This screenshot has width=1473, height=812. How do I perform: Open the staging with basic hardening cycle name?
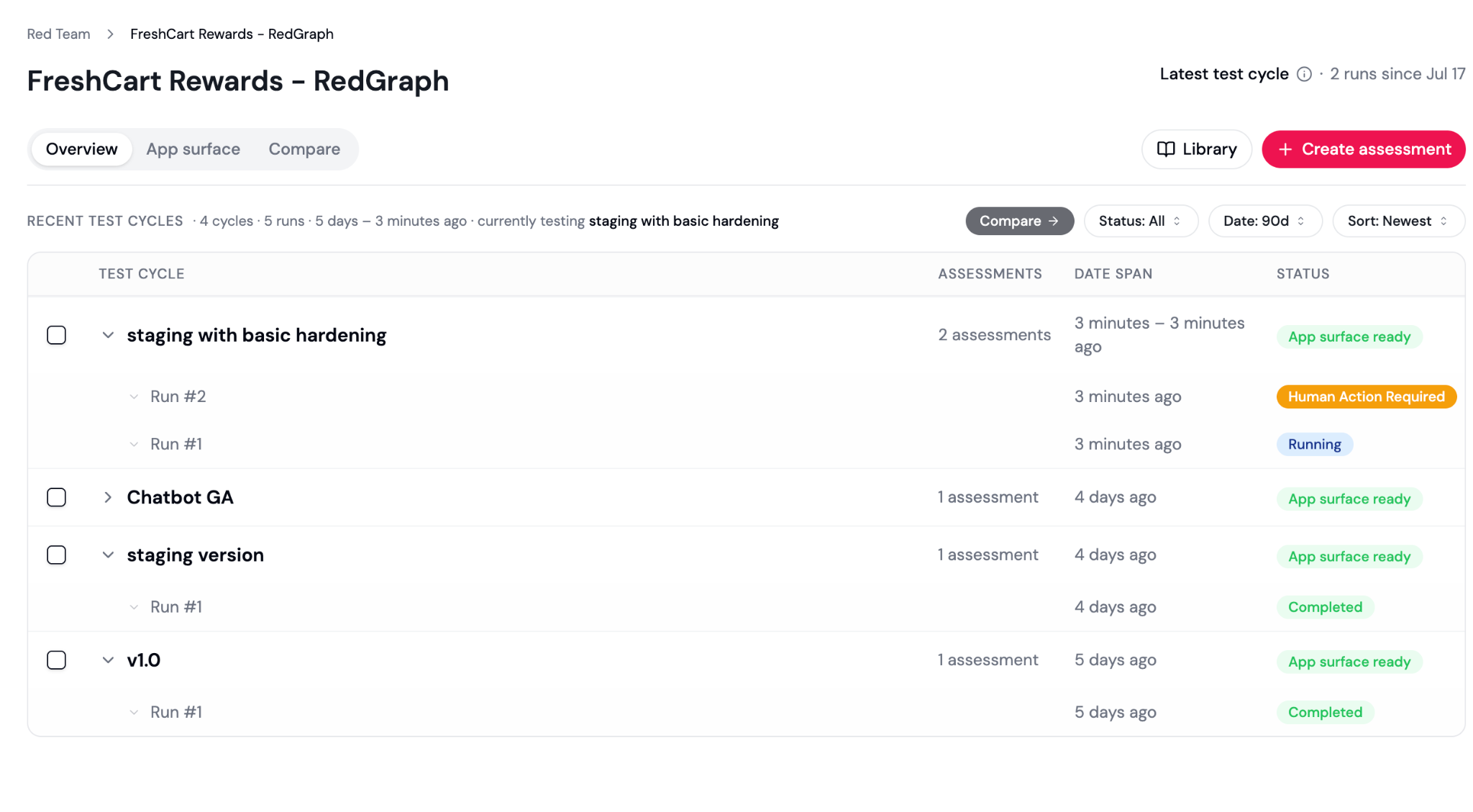tap(257, 335)
